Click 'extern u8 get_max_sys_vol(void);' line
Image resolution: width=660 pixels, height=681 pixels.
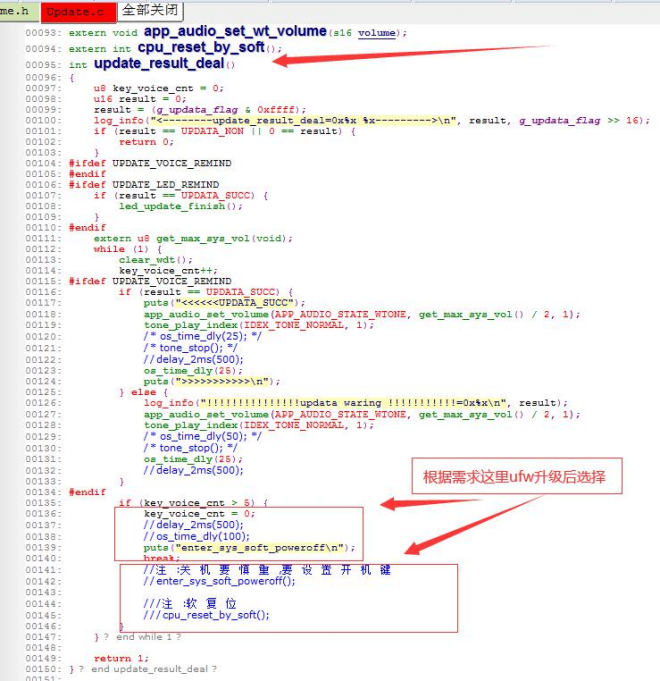point(193,238)
